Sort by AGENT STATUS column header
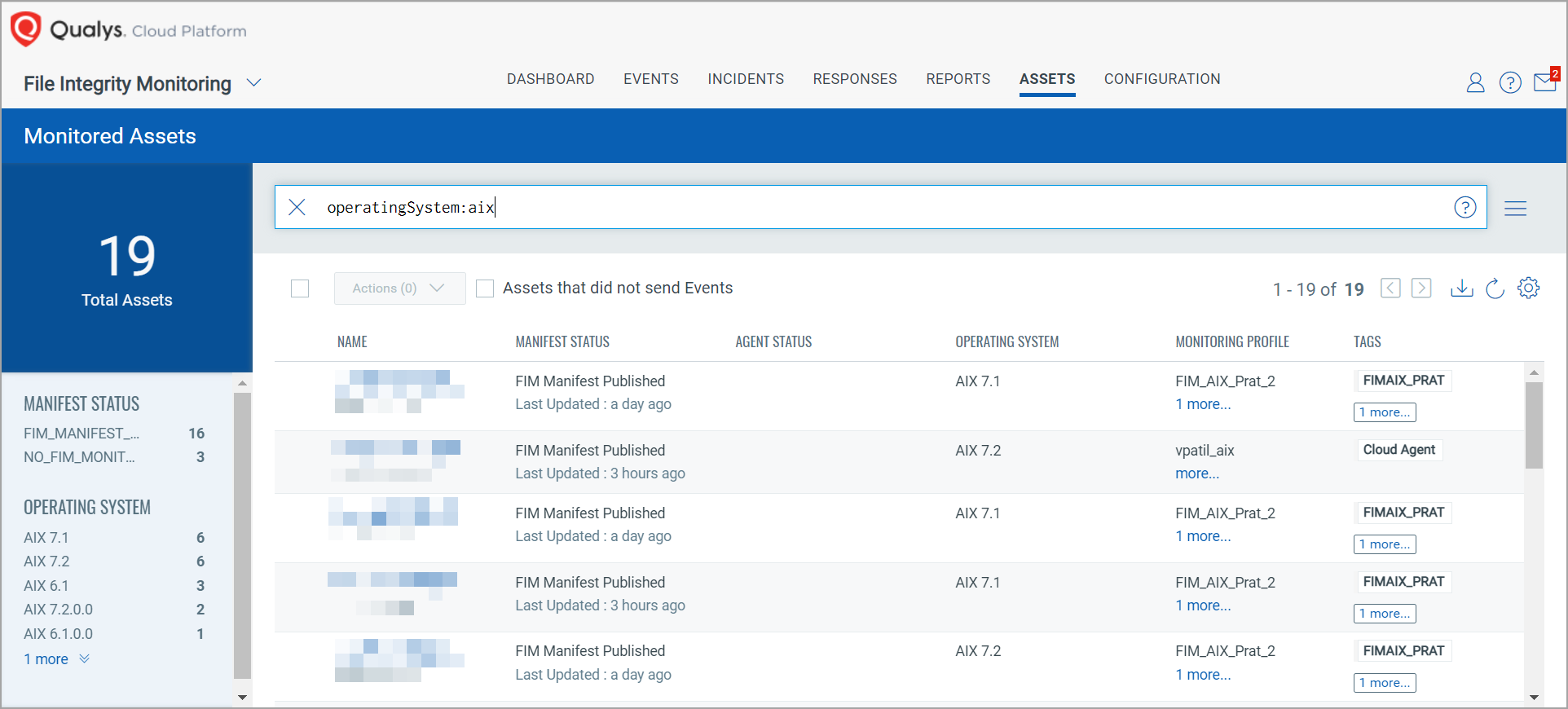The width and height of the screenshot is (1568, 709). click(x=773, y=342)
